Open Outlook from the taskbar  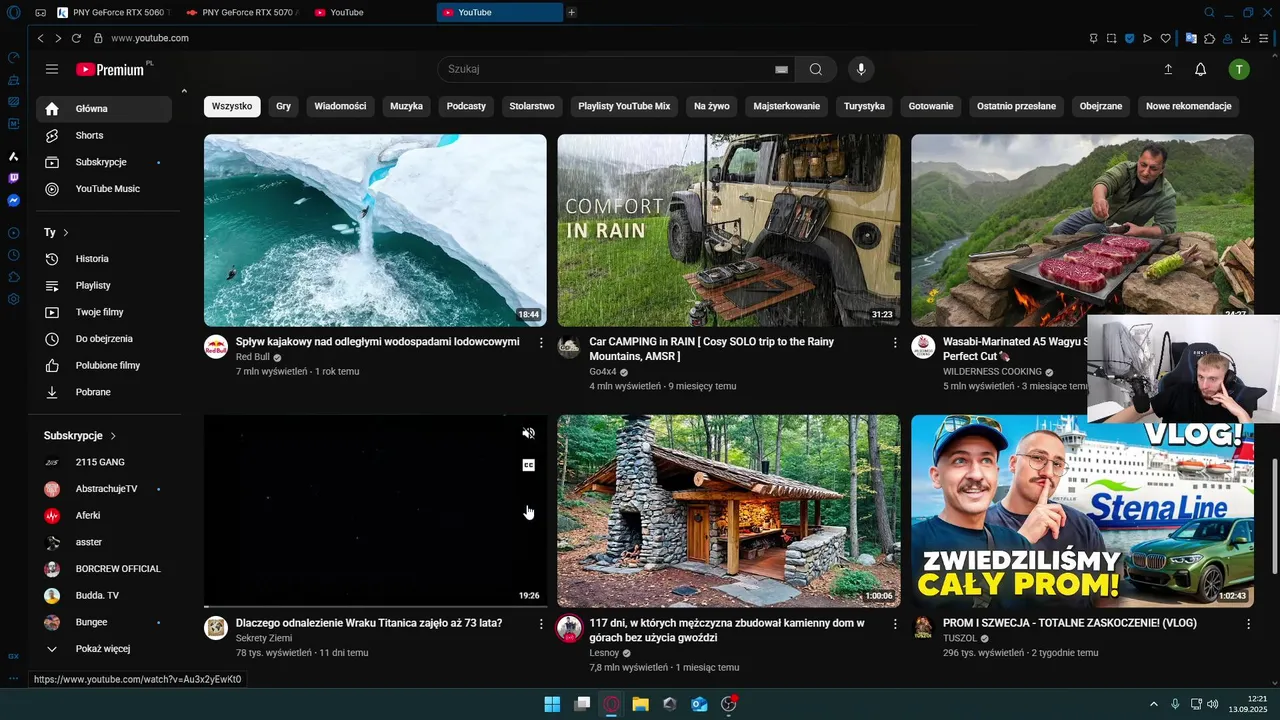click(700, 704)
